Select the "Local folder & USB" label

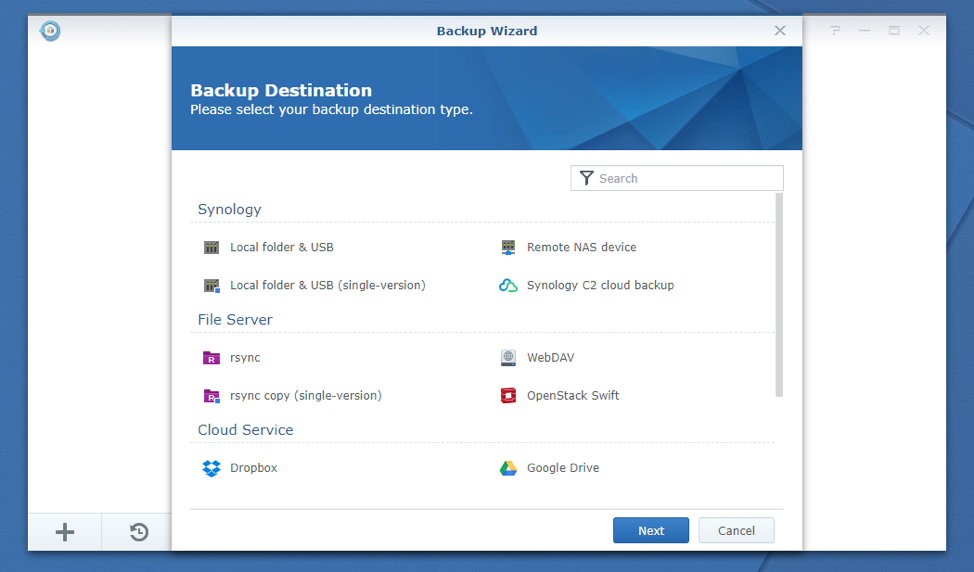[x=281, y=247]
